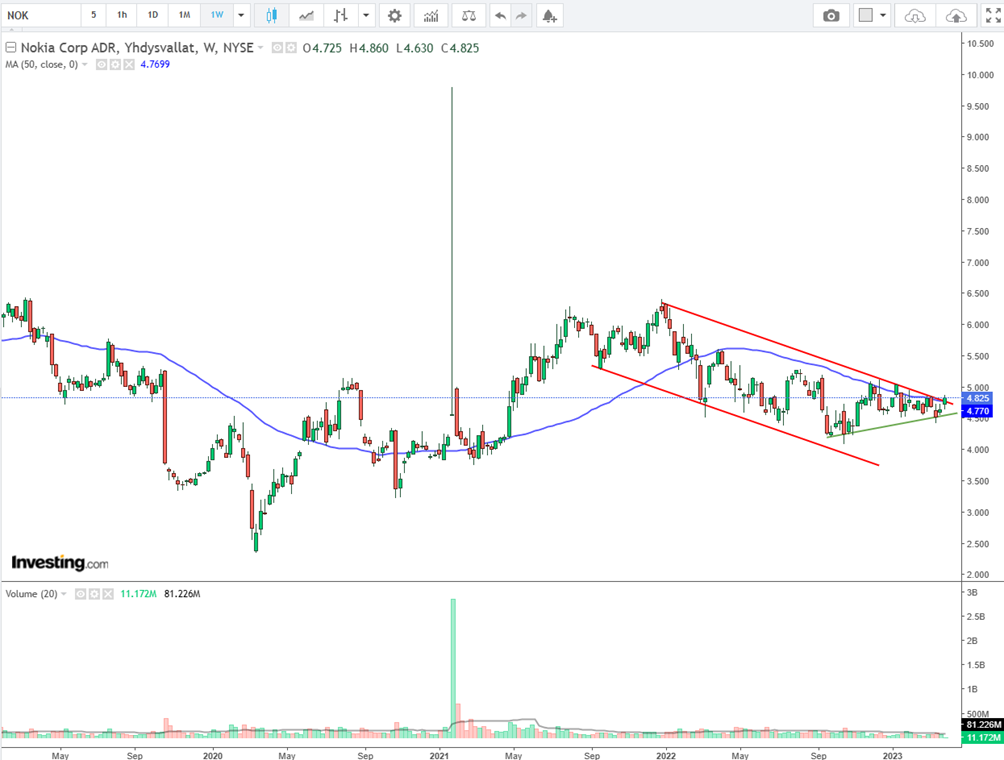The width and height of the screenshot is (1004, 760).
Task: Take a chart snapshot with camera
Action: coord(831,15)
